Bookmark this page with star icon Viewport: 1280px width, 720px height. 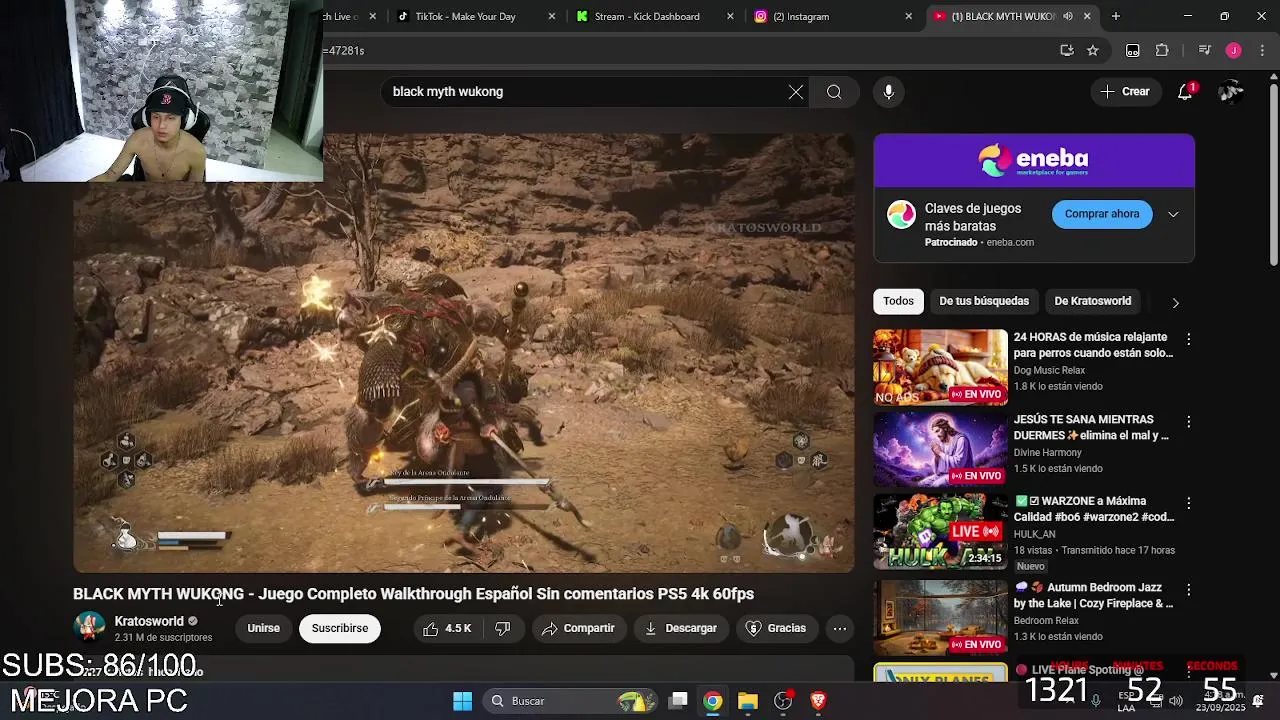(x=1093, y=50)
